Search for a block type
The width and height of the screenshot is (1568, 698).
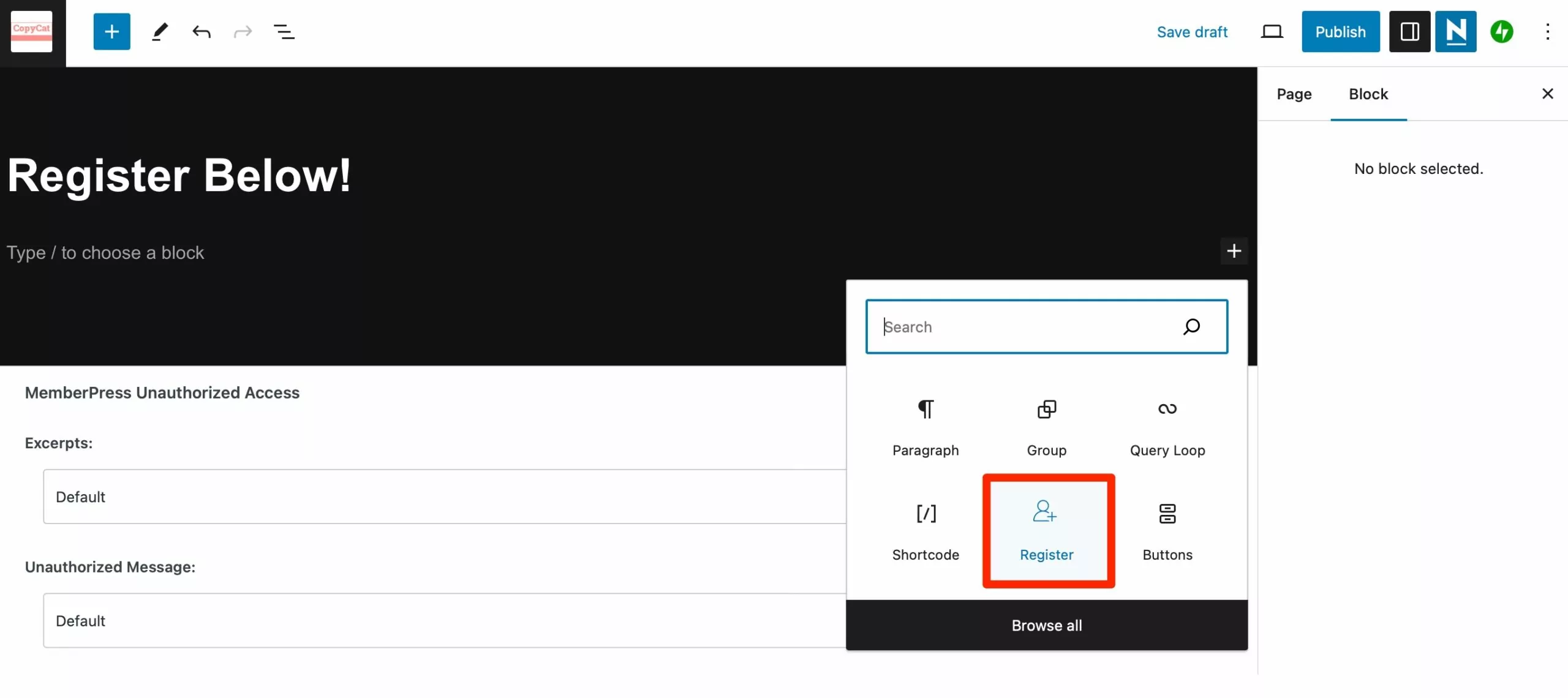1046,326
